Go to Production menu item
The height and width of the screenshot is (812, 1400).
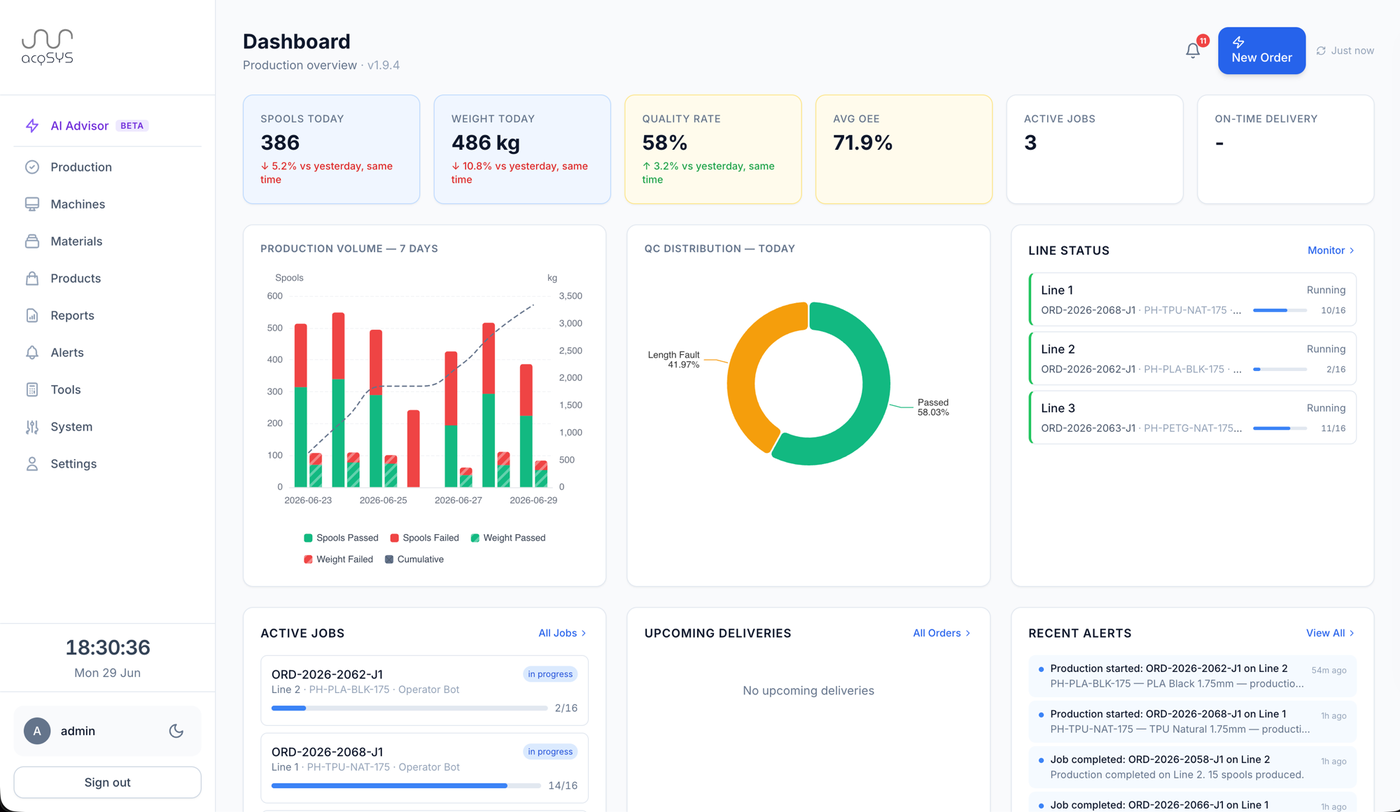(x=108, y=167)
